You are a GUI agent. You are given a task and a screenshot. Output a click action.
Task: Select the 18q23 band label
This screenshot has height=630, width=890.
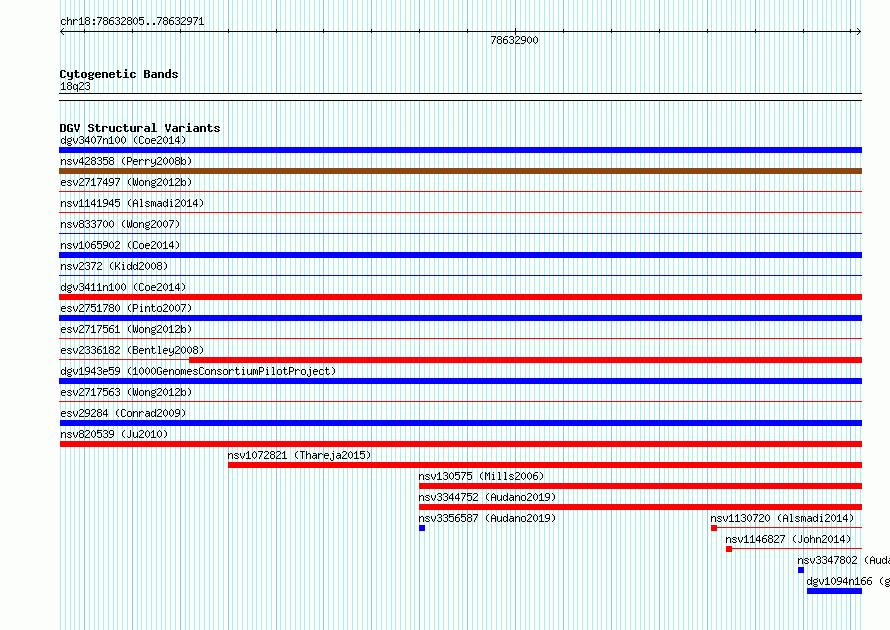pos(75,86)
